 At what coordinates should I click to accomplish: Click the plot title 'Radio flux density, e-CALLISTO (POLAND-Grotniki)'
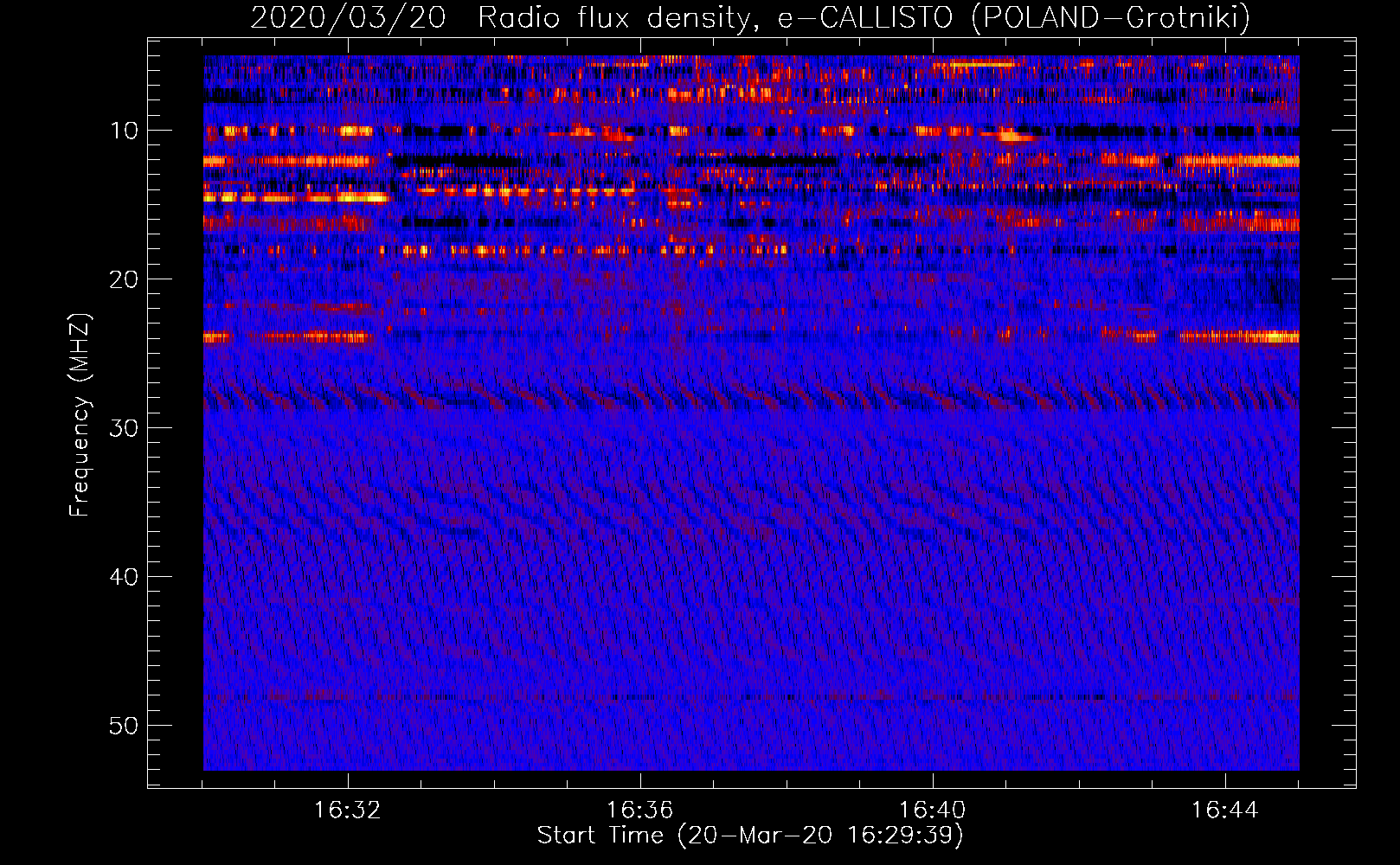pos(864,17)
